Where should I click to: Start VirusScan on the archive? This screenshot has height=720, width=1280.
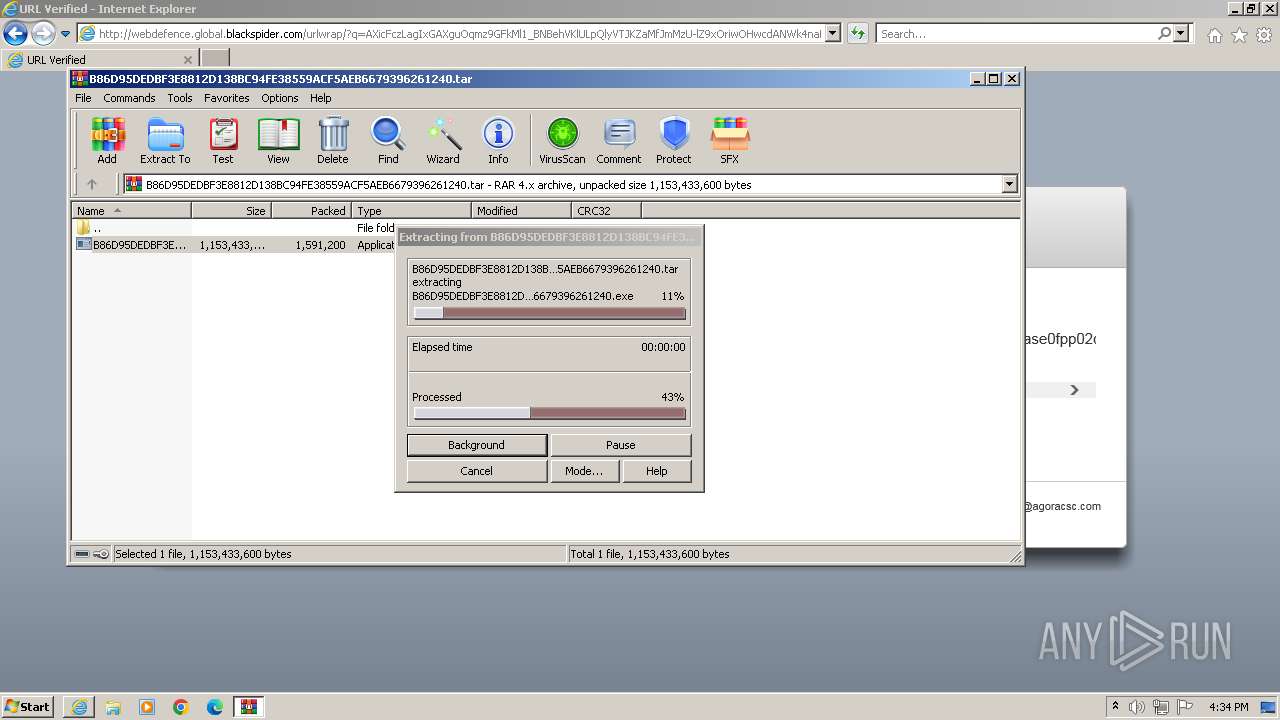[x=562, y=140]
